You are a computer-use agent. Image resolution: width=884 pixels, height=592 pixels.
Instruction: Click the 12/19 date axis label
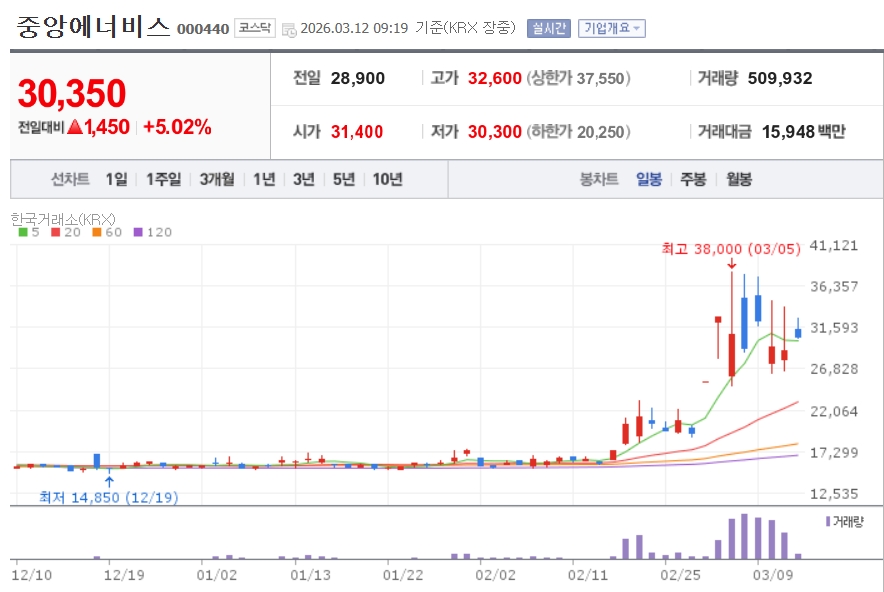point(124,575)
